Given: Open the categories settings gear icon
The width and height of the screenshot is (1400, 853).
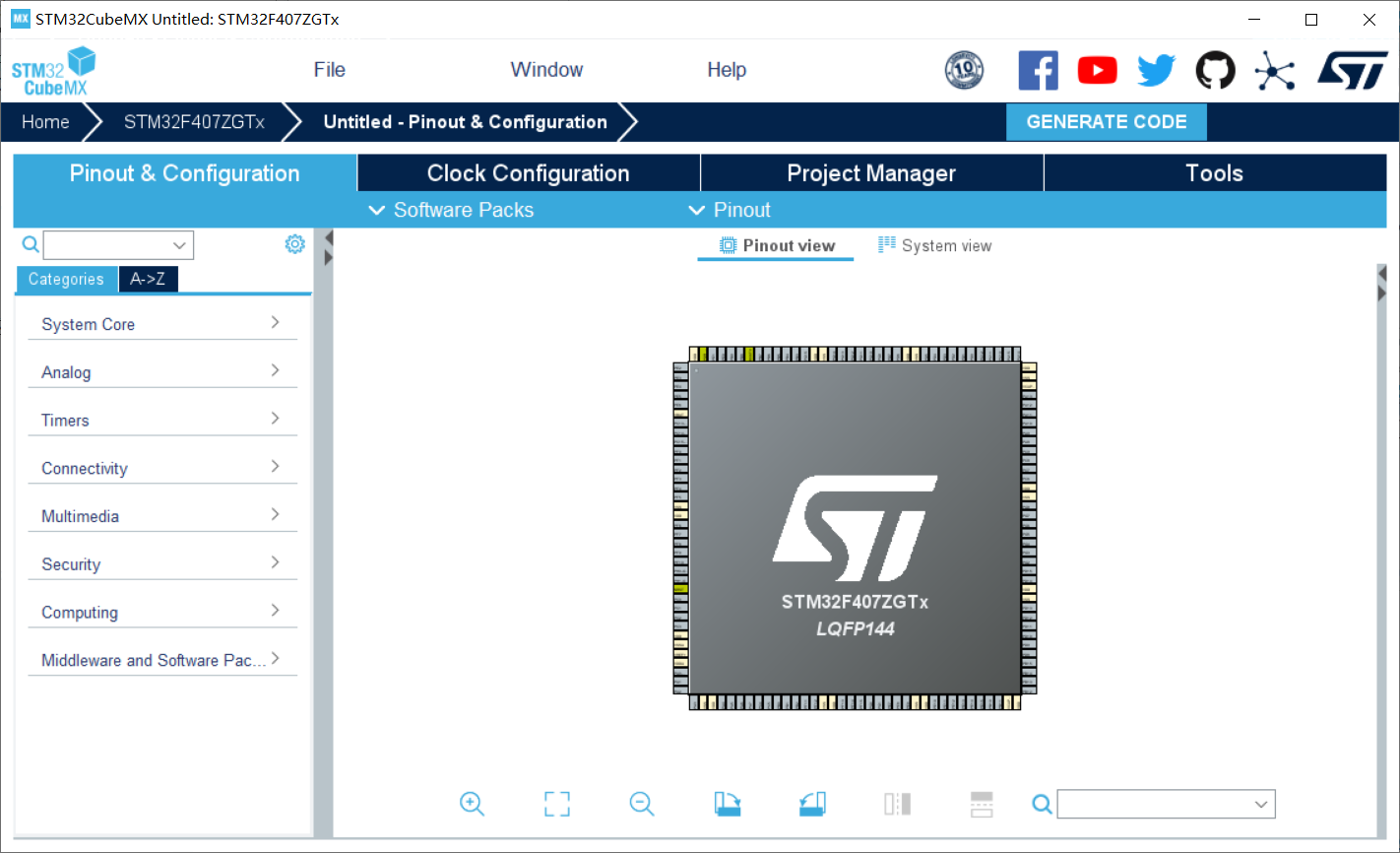Looking at the screenshot, I should [294, 244].
